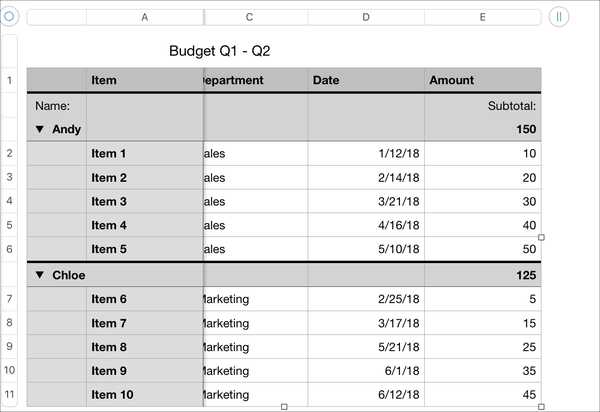The height and width of the screenshot is (412, 600).
Task: Click the column resize handle with two bars
Action: 559,17
